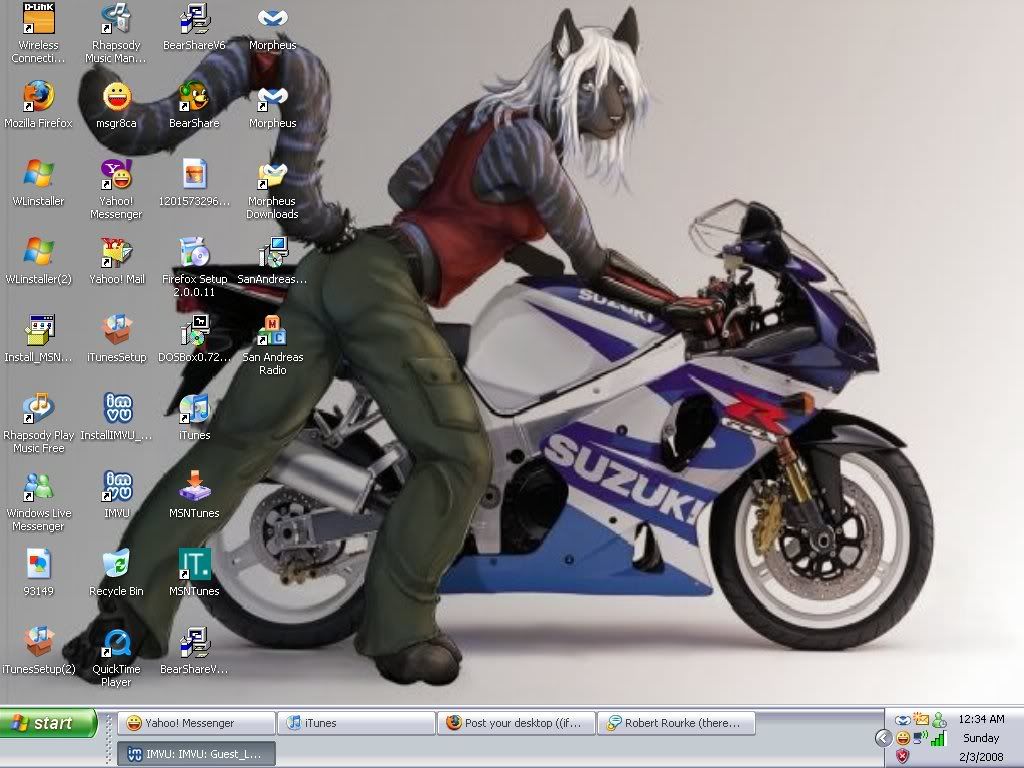This screenshot has height=768, width=1024.
Task: Click the Yahoo smiley tray icon
Action: 903,738
